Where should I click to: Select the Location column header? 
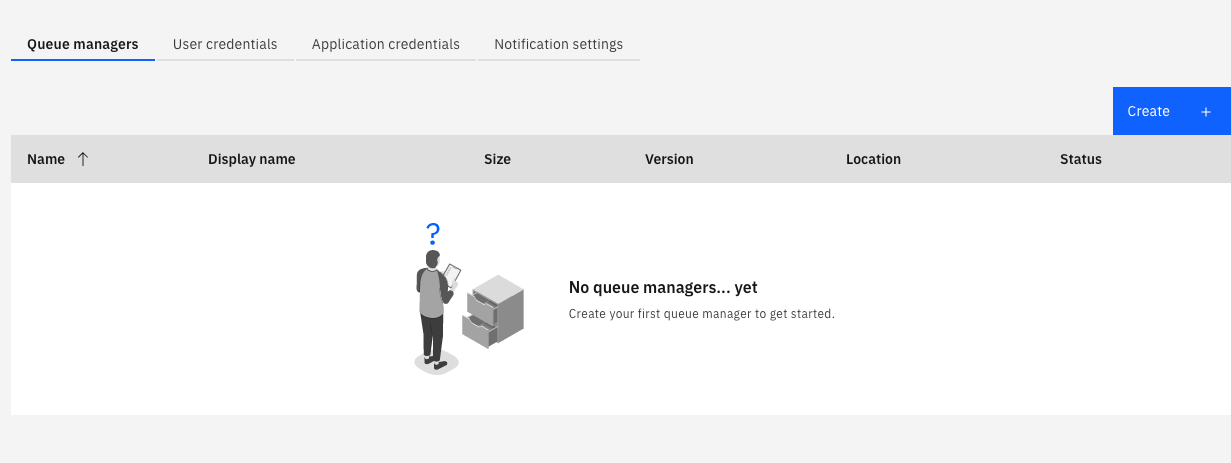point(873,159)
